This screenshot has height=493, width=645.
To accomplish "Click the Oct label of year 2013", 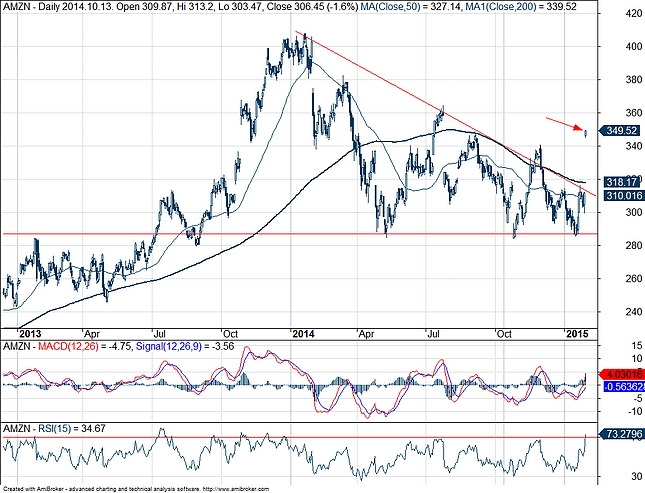I will pos(230,333).
